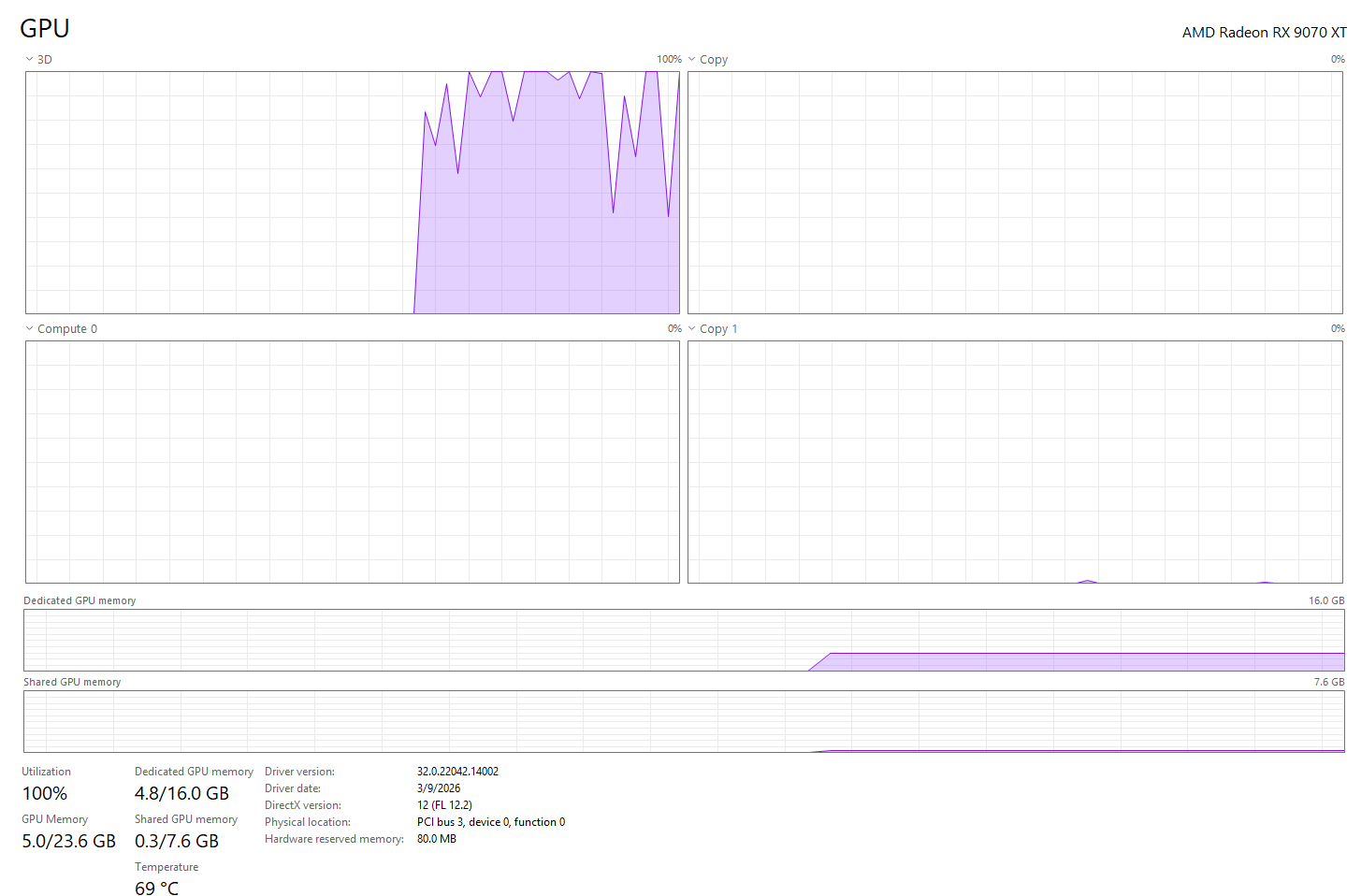Click the Driver version label
Image resolution: width=1361 pixels, height=896 pixels.
coord(299,772)
